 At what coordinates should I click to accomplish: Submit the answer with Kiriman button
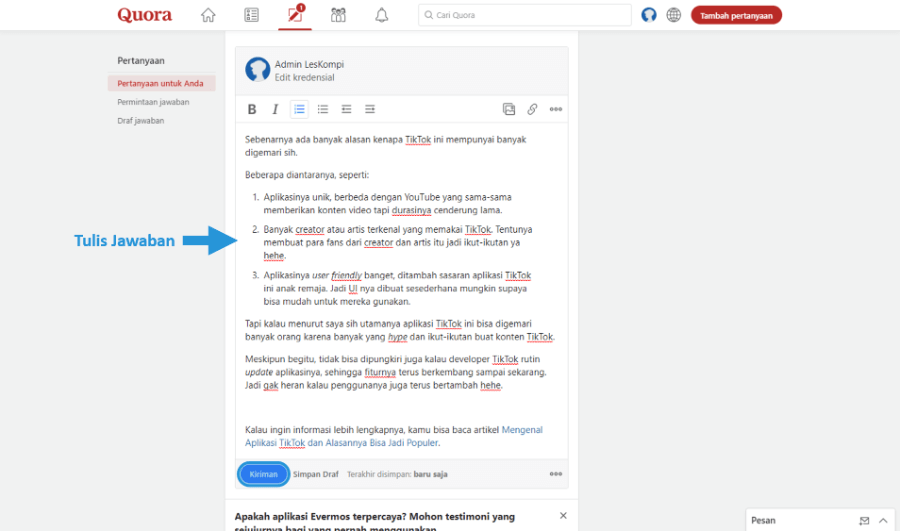(x=263, y=474)
